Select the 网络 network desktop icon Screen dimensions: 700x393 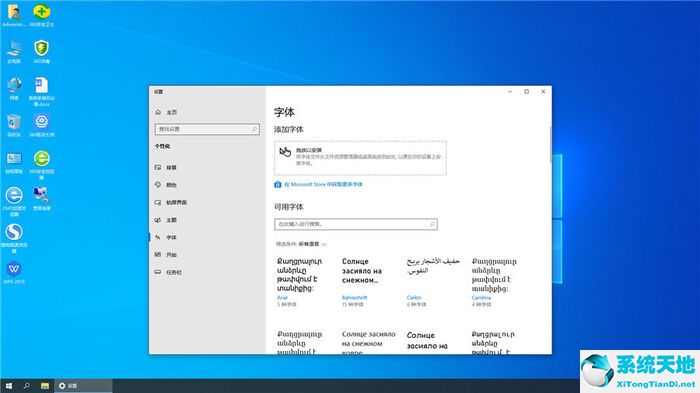click(14, 88)
